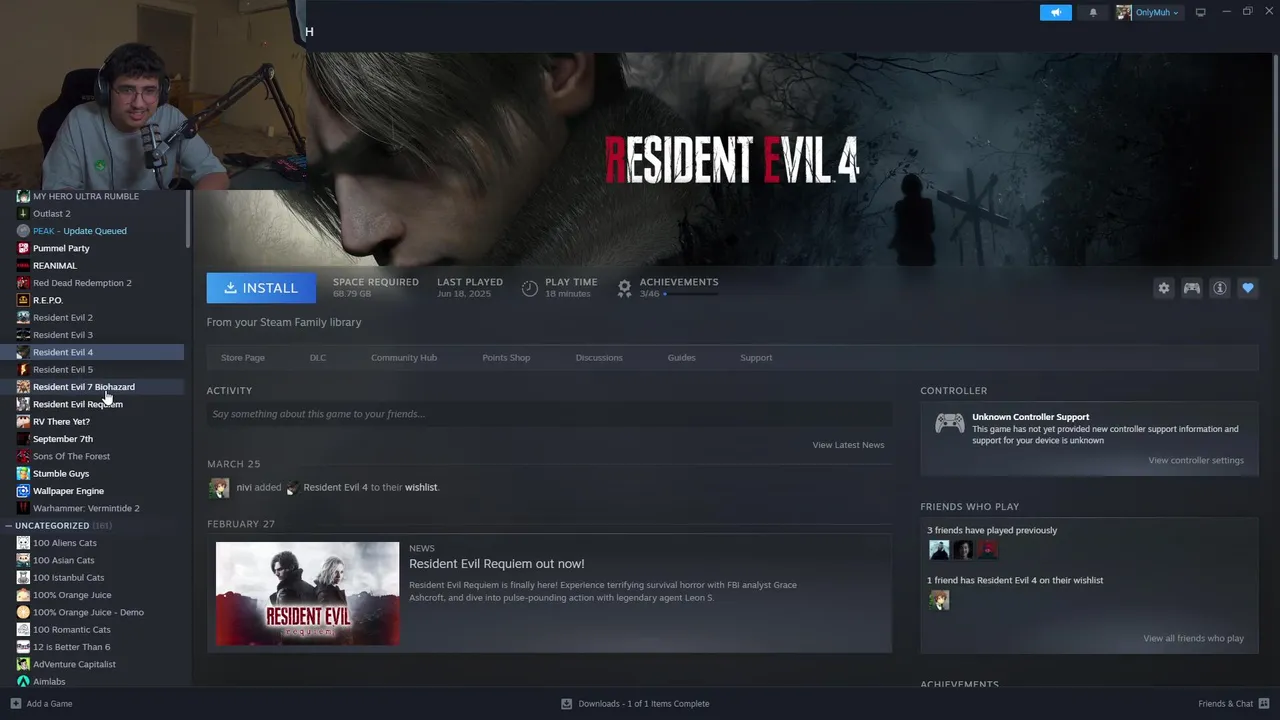Click the REANIMAL game icon

coord(23,265)
